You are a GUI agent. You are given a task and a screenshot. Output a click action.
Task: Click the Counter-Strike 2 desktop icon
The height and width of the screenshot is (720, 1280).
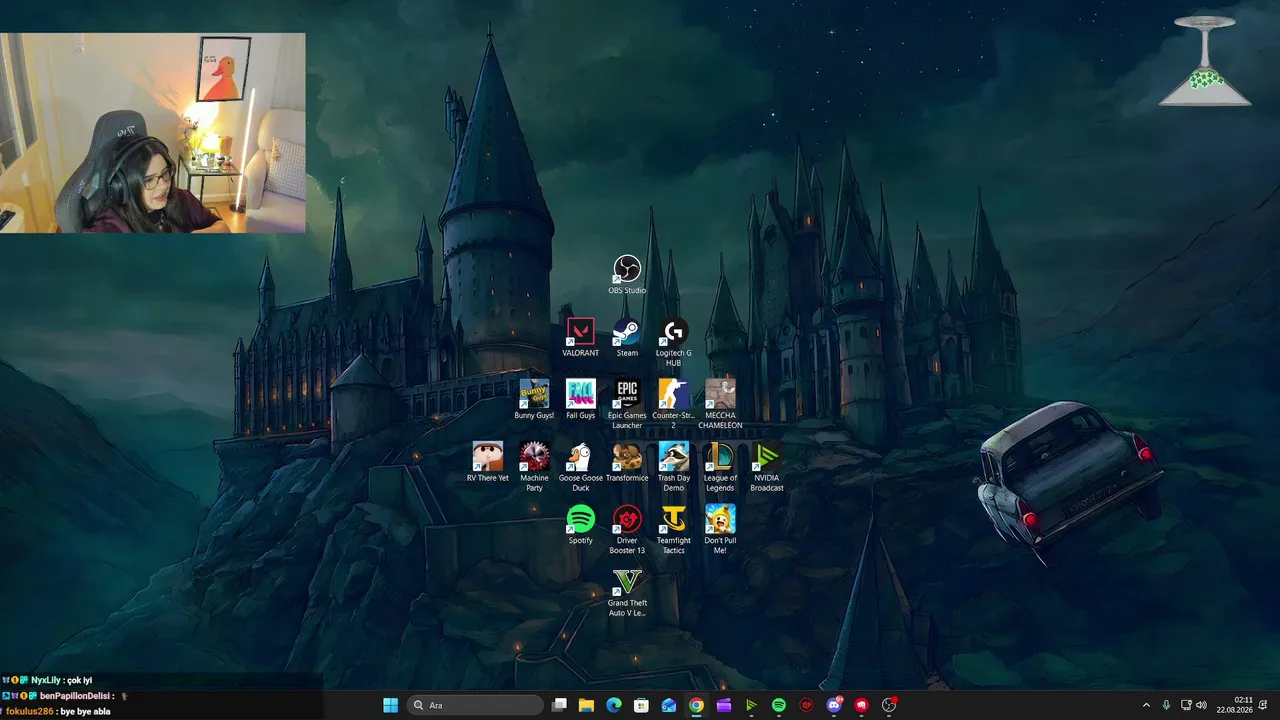tap(673, 404)
